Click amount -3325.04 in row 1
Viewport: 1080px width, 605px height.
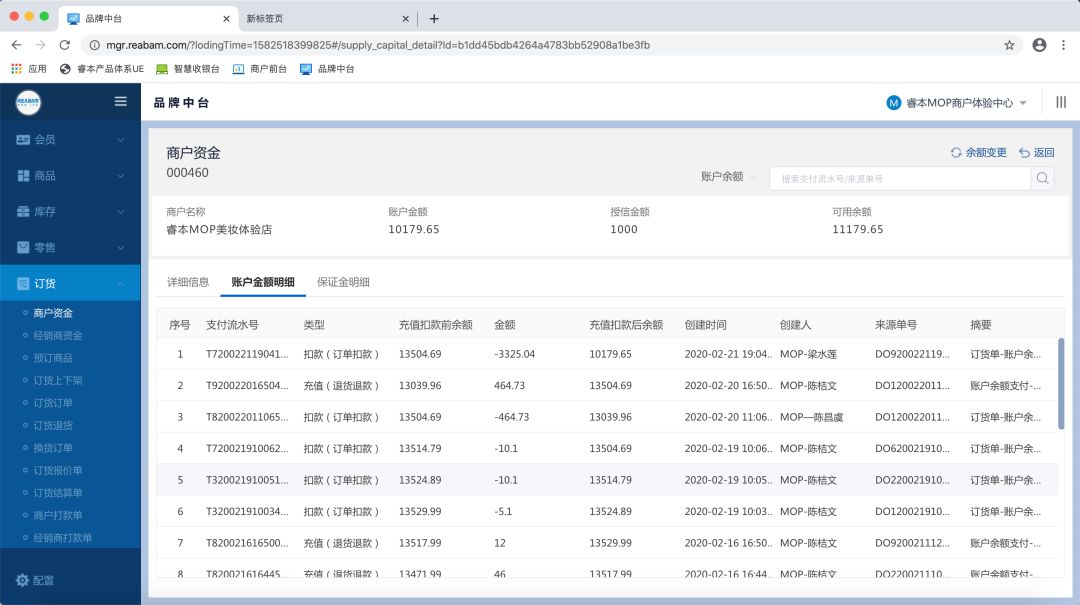515,354
